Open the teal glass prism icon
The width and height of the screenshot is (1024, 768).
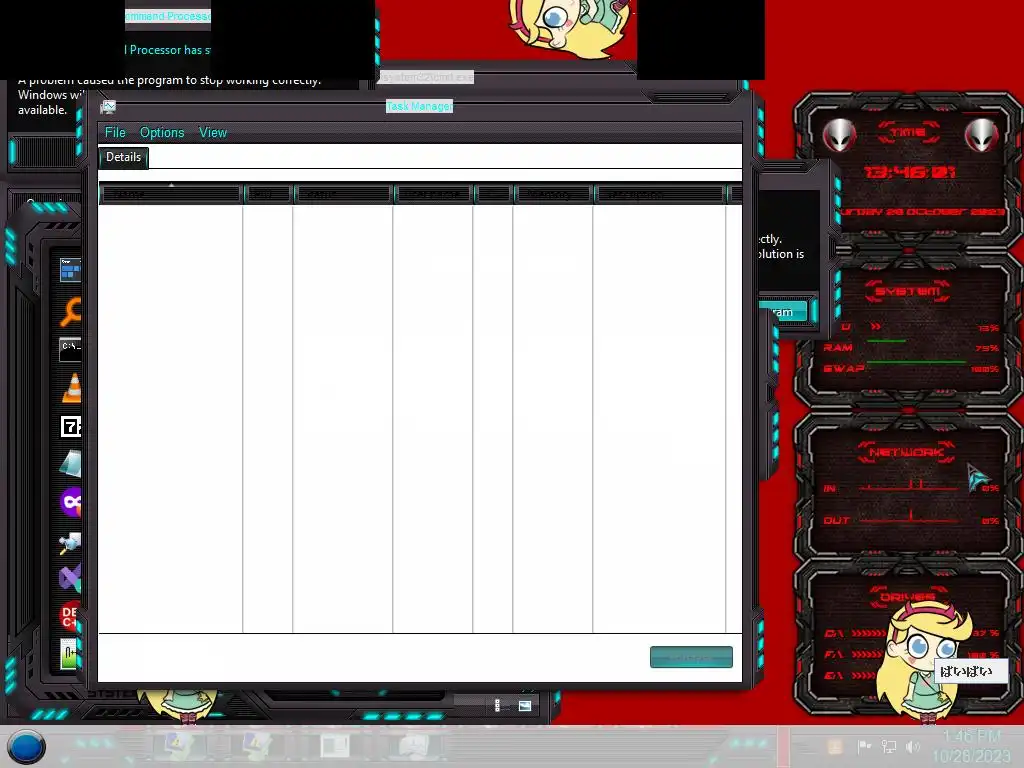[71, 464]
